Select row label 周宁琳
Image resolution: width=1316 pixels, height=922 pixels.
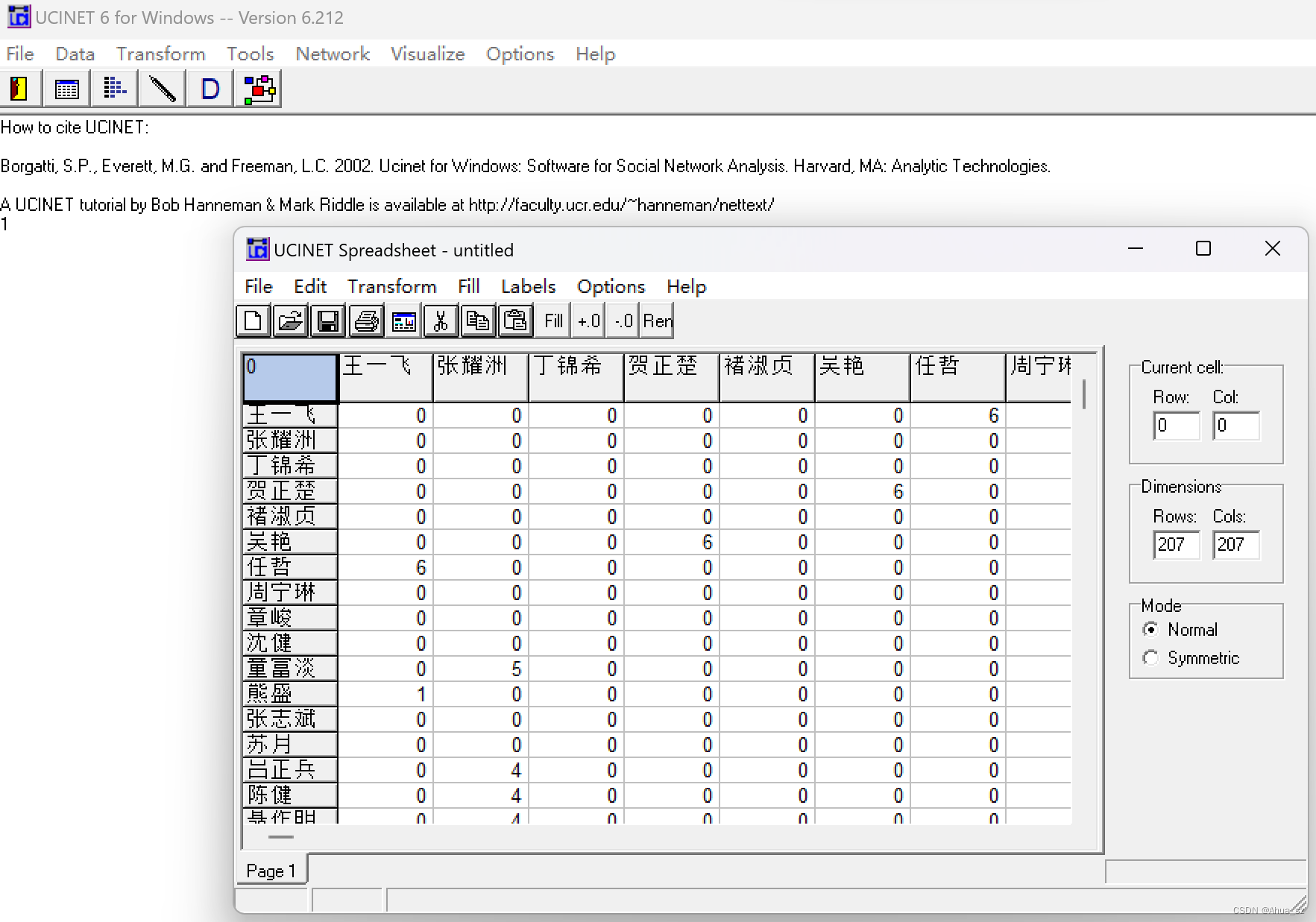(290, 593)
